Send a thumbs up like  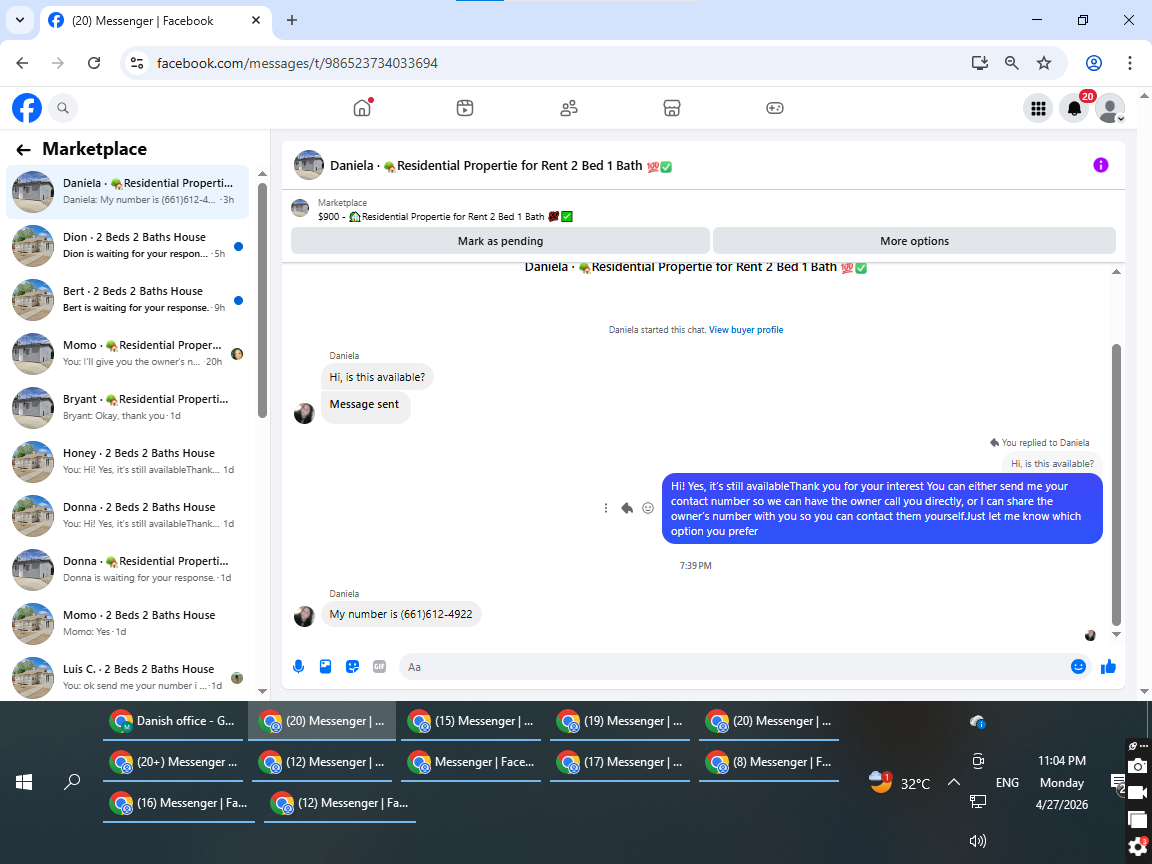(x=1108, y=666)
